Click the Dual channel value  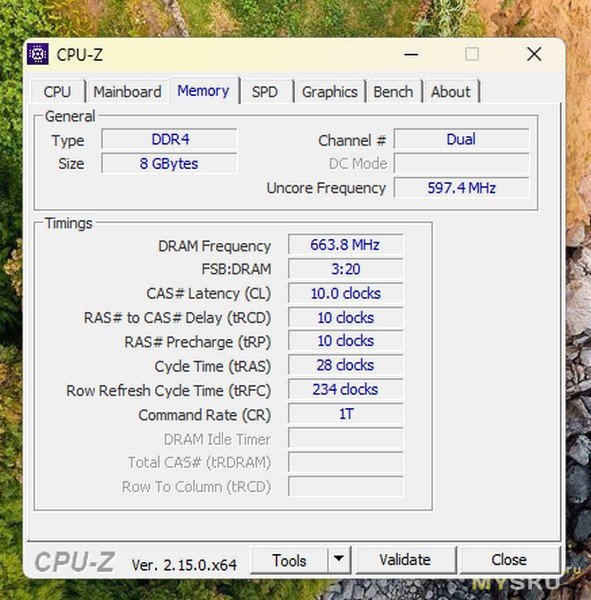click(462, 139)
